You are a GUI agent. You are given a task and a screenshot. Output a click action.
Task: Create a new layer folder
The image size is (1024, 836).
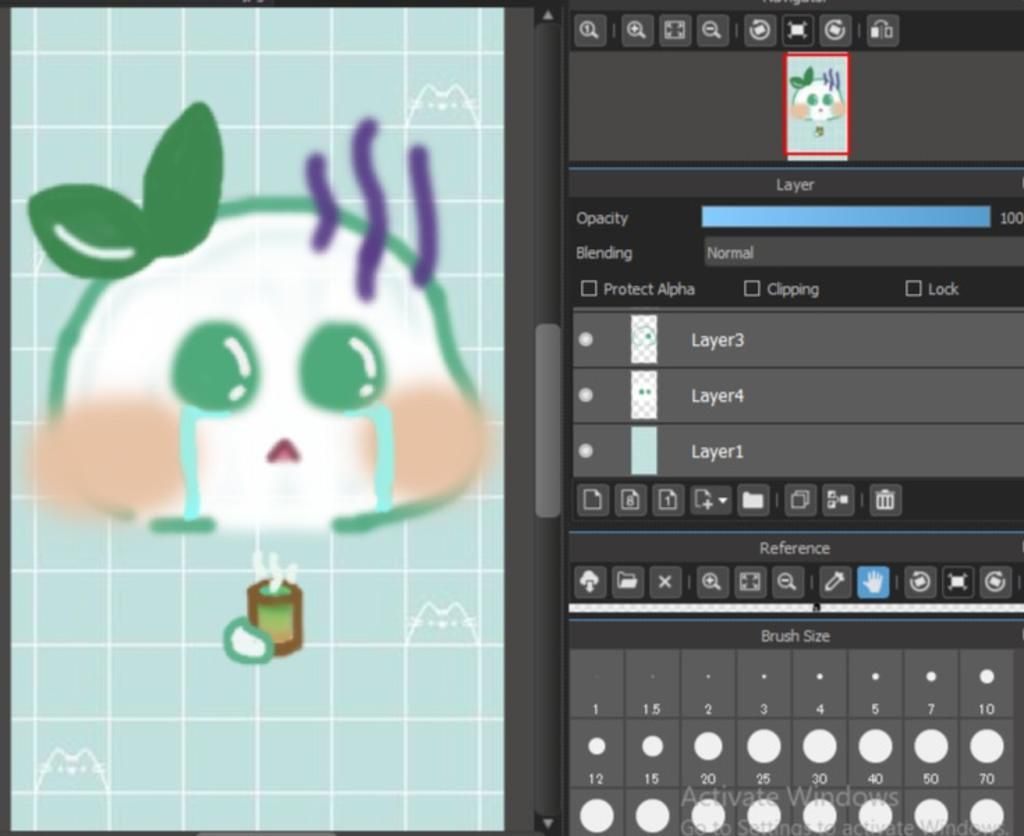[x=753, y=500]
